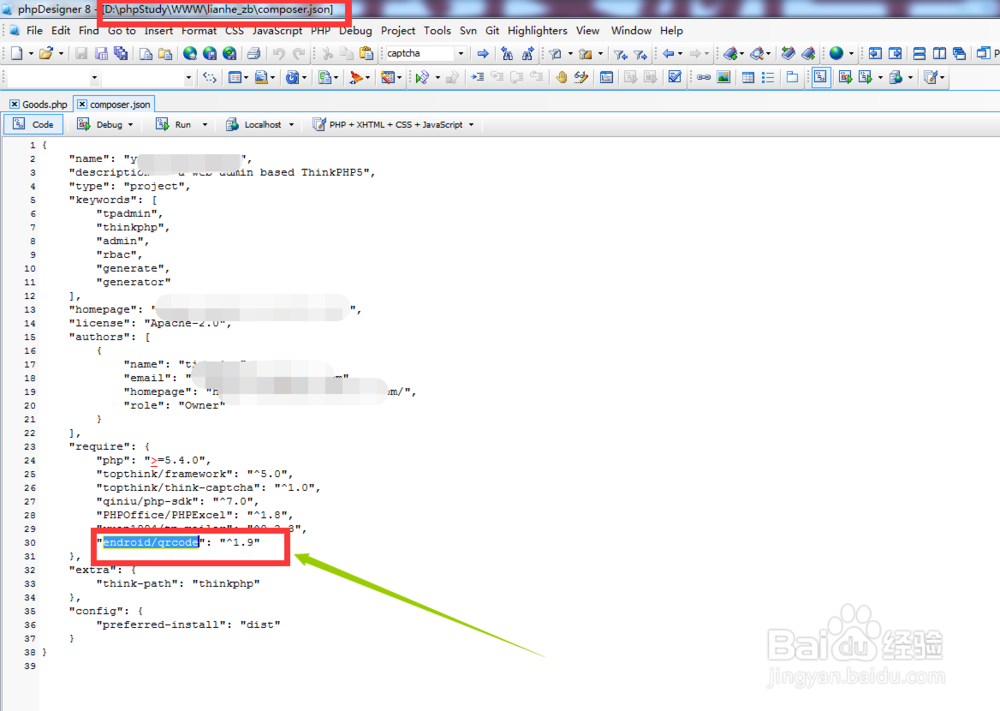Click the "topthink/framework" text on line 25
Viewport: 1000px width, 711px height.
(x=165, y=474)
